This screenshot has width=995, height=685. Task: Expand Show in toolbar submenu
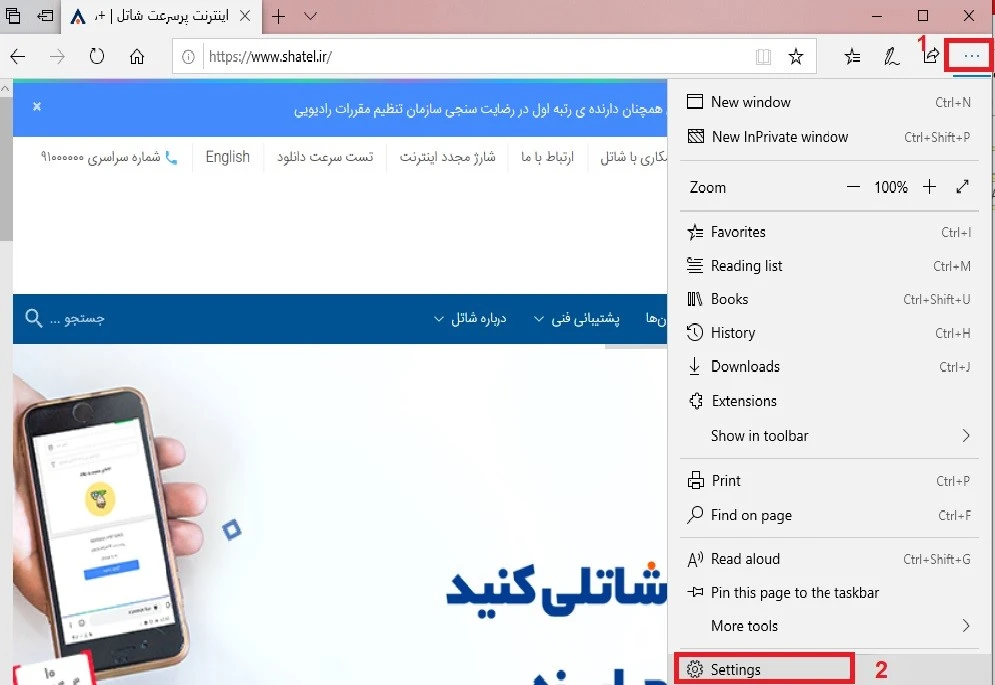point(829,436)
